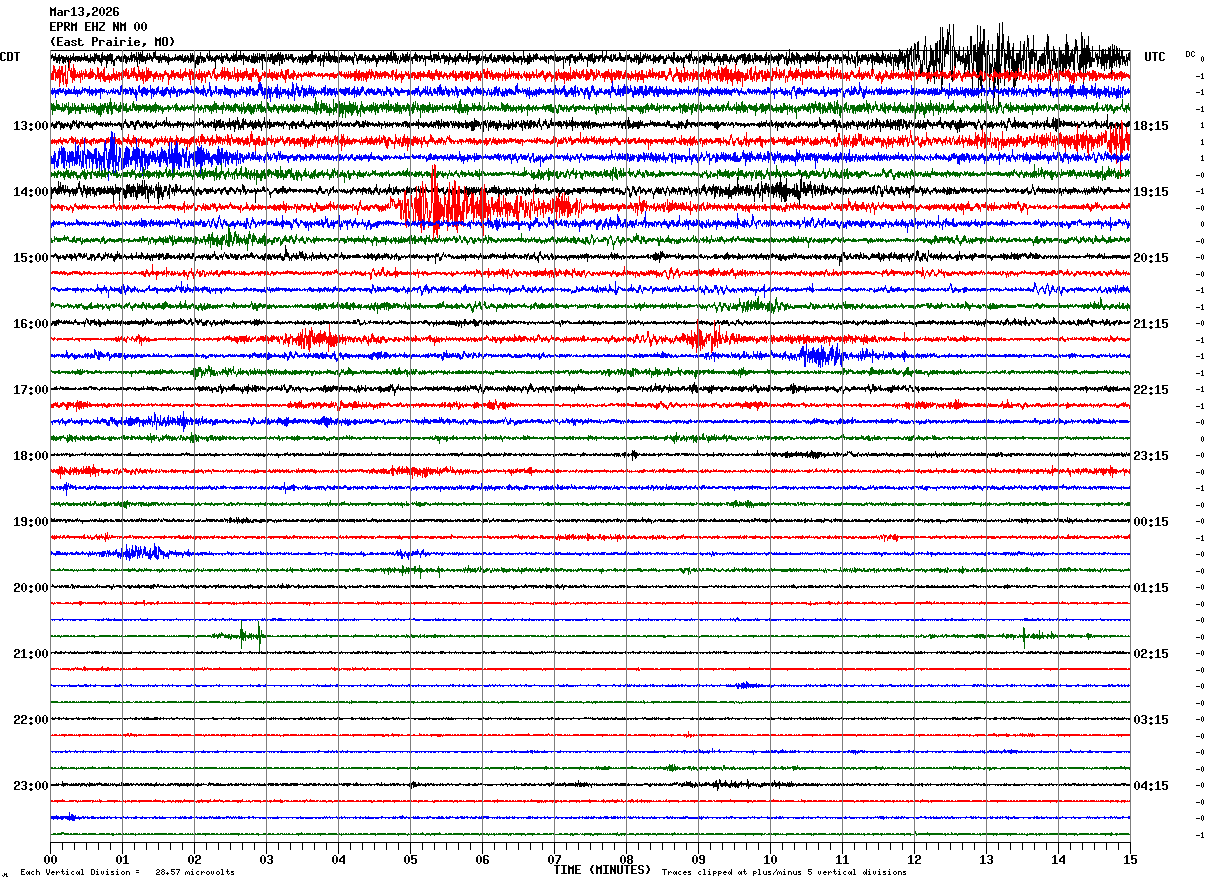Screen dimensions: 1210x886
Task: Click the 28.57 microvolts scale note
Action: [195, 872]
